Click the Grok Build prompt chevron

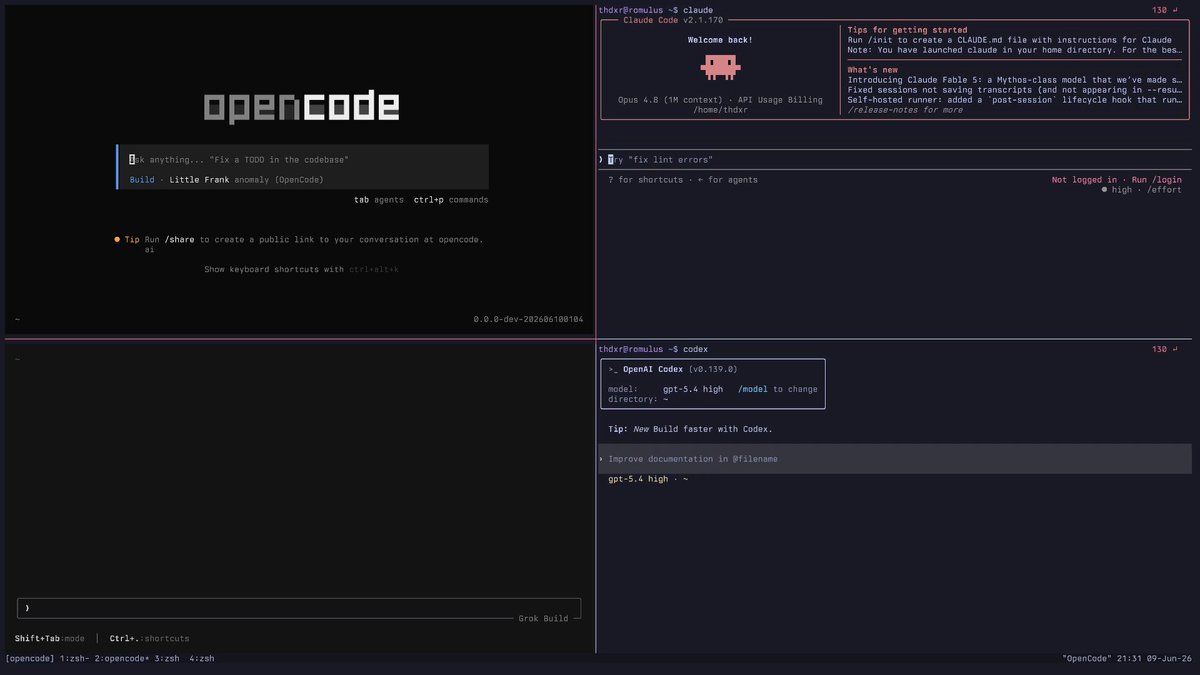[x=27, y=608]
